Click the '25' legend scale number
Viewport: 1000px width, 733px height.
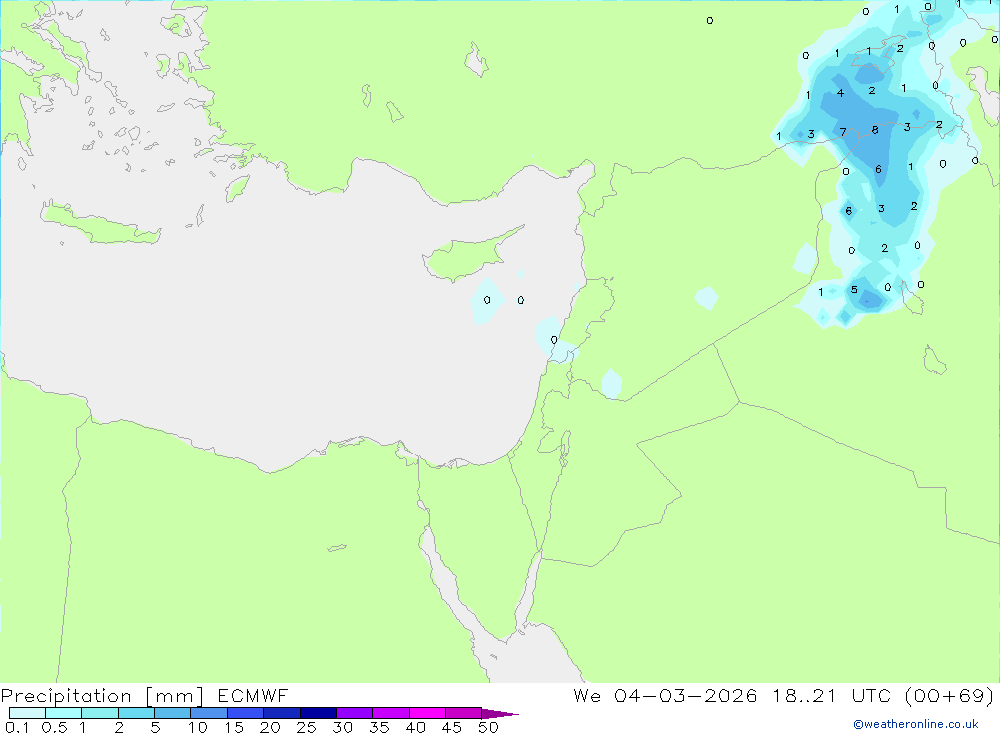click(x=306, y=727)
